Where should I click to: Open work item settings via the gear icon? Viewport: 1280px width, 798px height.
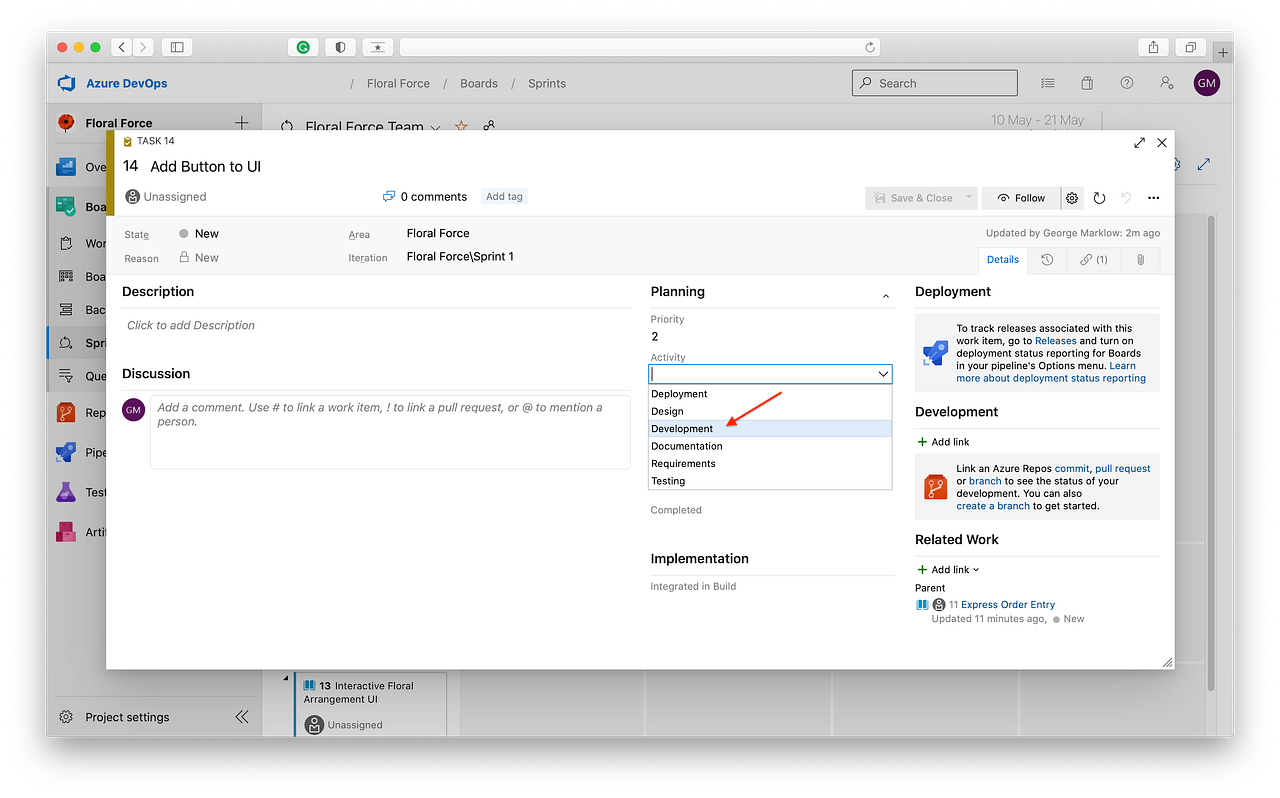1072,198
